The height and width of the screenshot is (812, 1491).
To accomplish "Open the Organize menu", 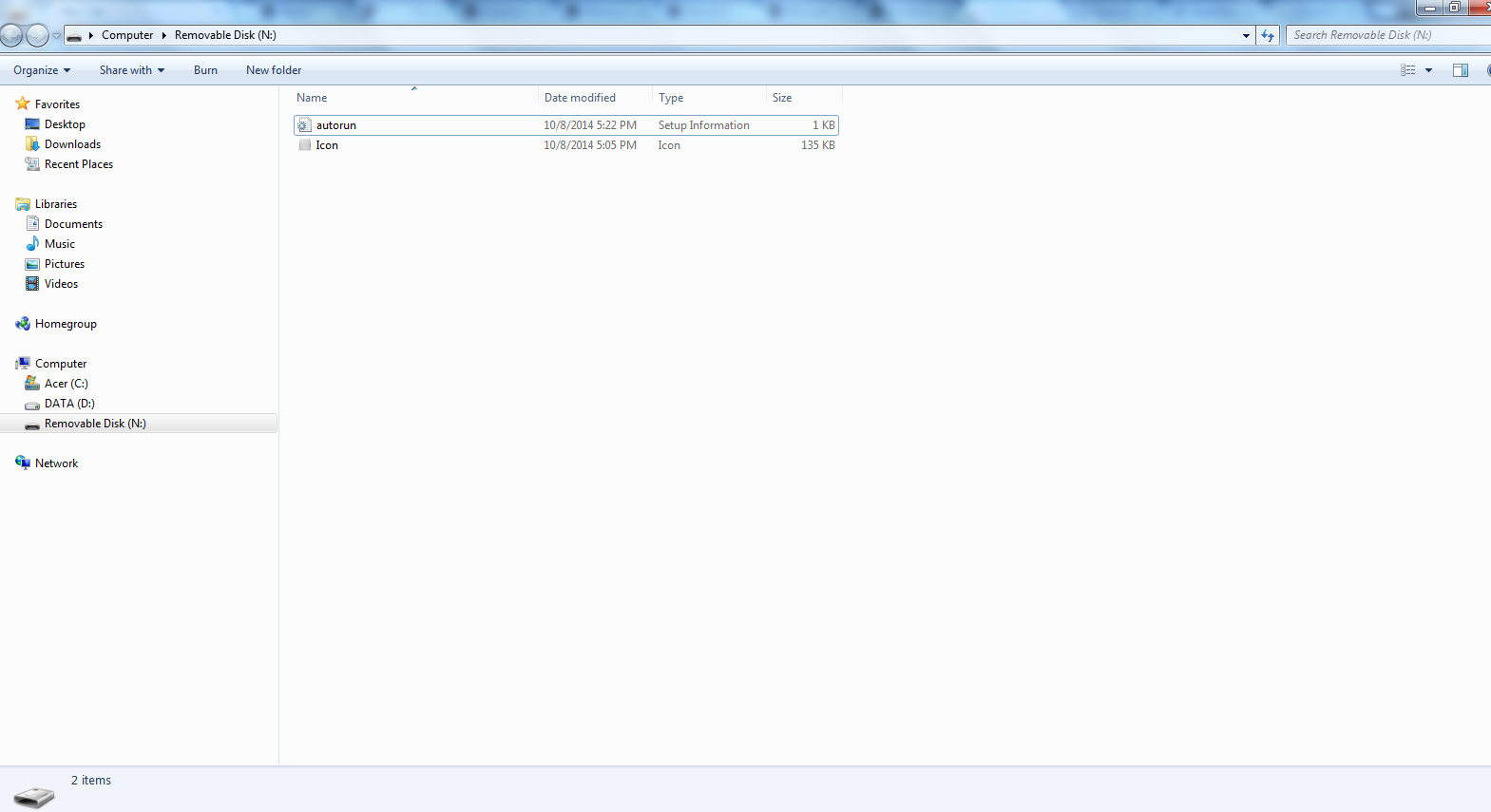I will click(42, 70).
